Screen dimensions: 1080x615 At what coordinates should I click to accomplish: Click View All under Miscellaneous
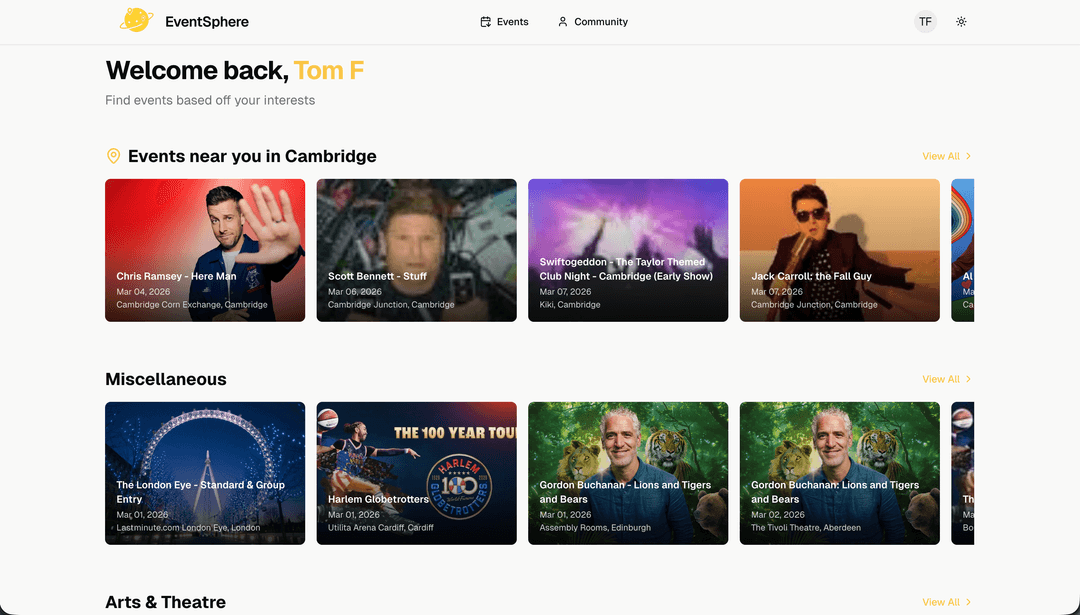click(938, 379)
